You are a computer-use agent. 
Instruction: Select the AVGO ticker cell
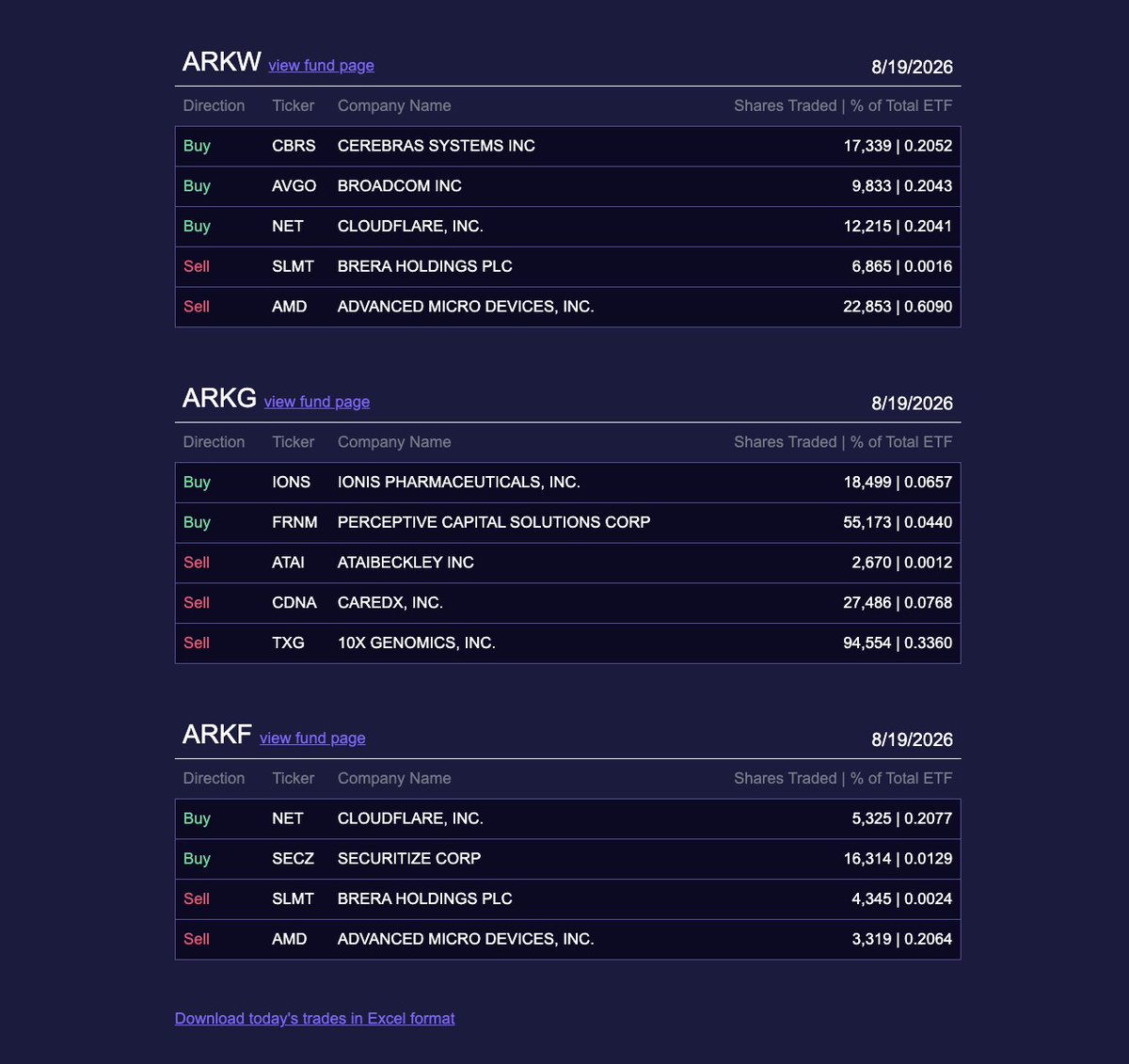(x=294, y=186)
